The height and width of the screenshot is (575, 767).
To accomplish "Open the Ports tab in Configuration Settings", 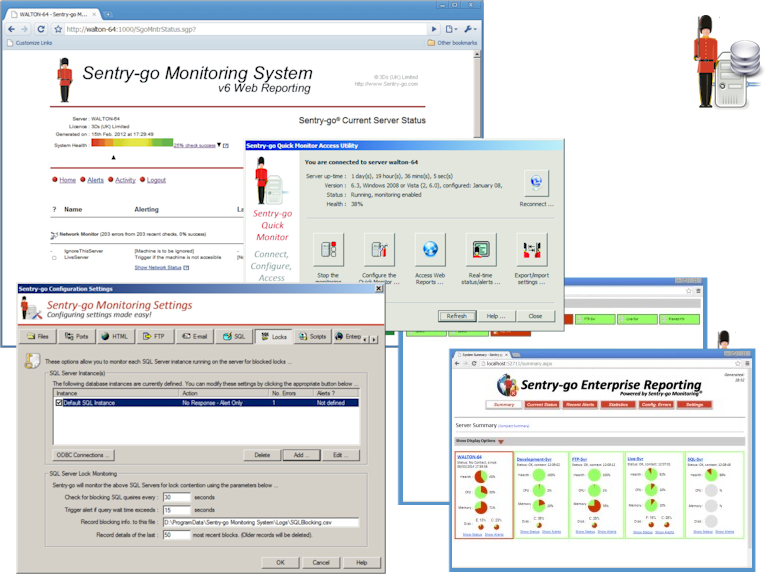I will click(x=77, y=336).
